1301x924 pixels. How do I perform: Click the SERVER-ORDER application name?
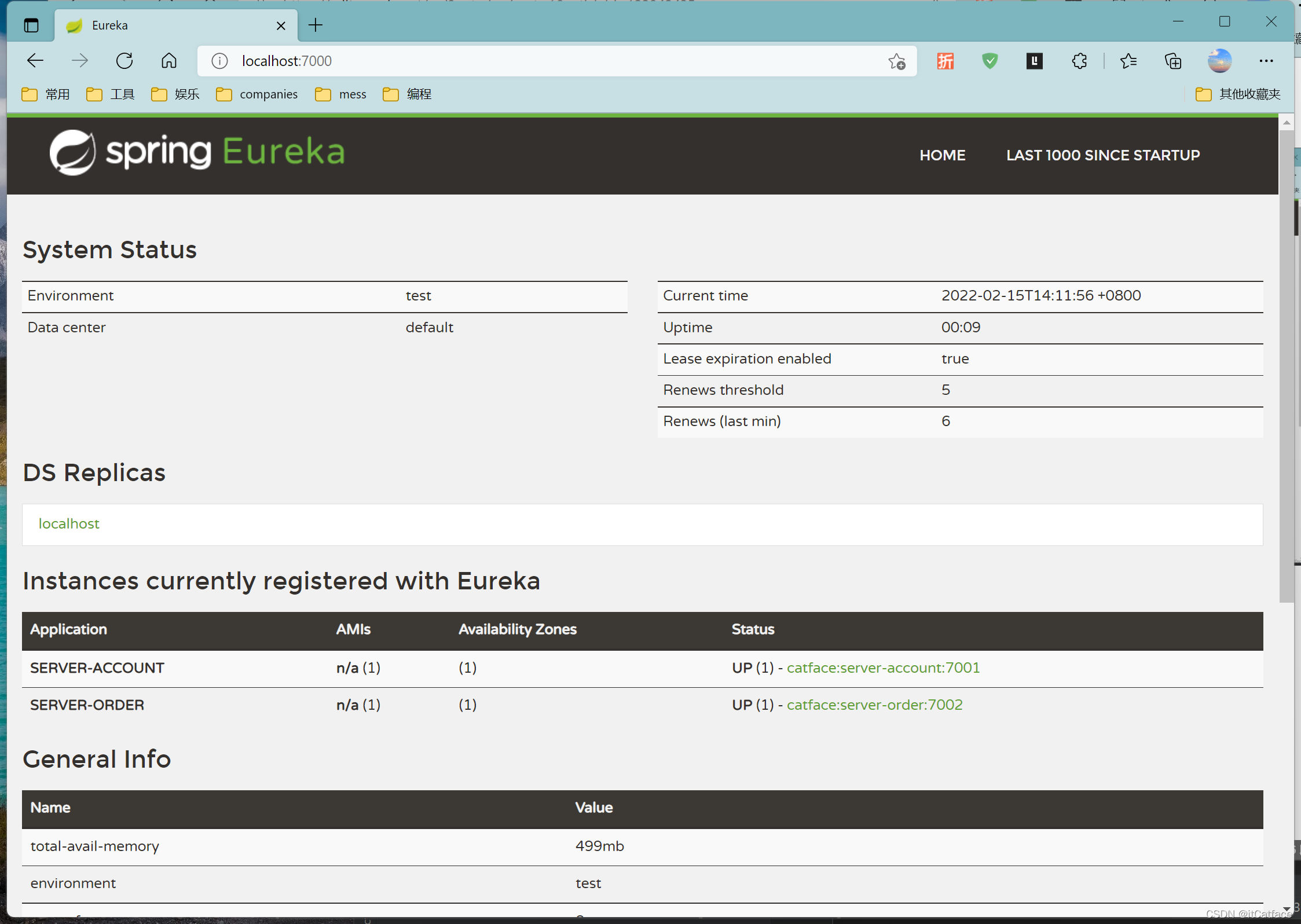(87, 705)
